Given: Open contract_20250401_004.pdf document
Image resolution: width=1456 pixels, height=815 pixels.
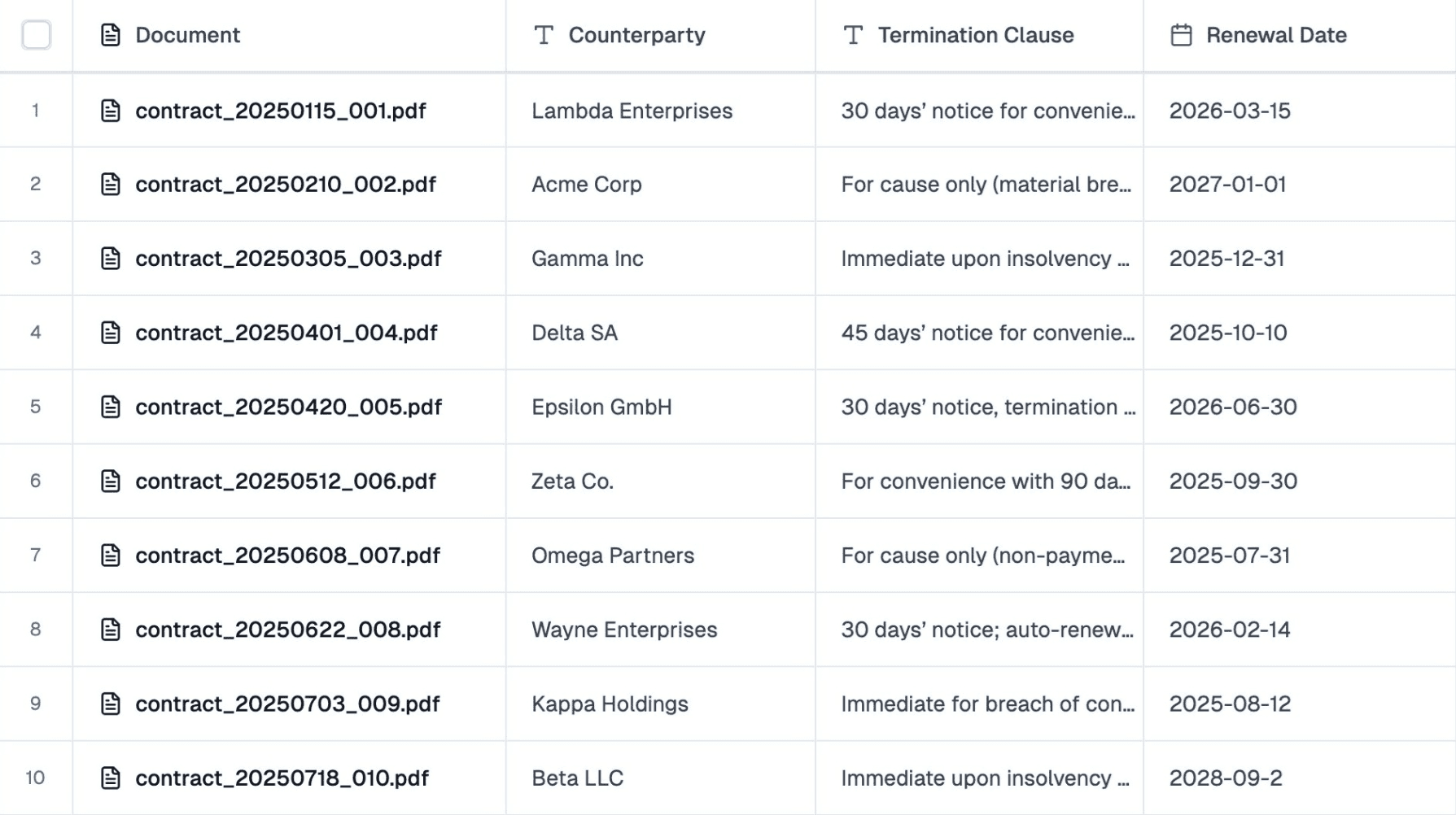Looking at the screenshot, I should [286, 333].
